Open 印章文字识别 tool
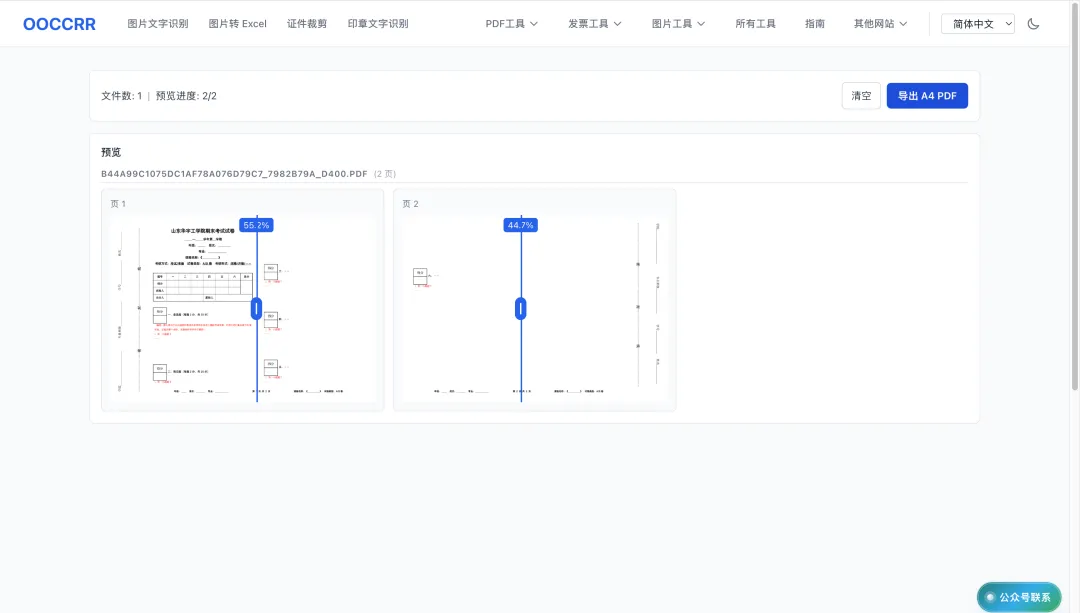1080x613 pixels. click(x=378, y=24)
